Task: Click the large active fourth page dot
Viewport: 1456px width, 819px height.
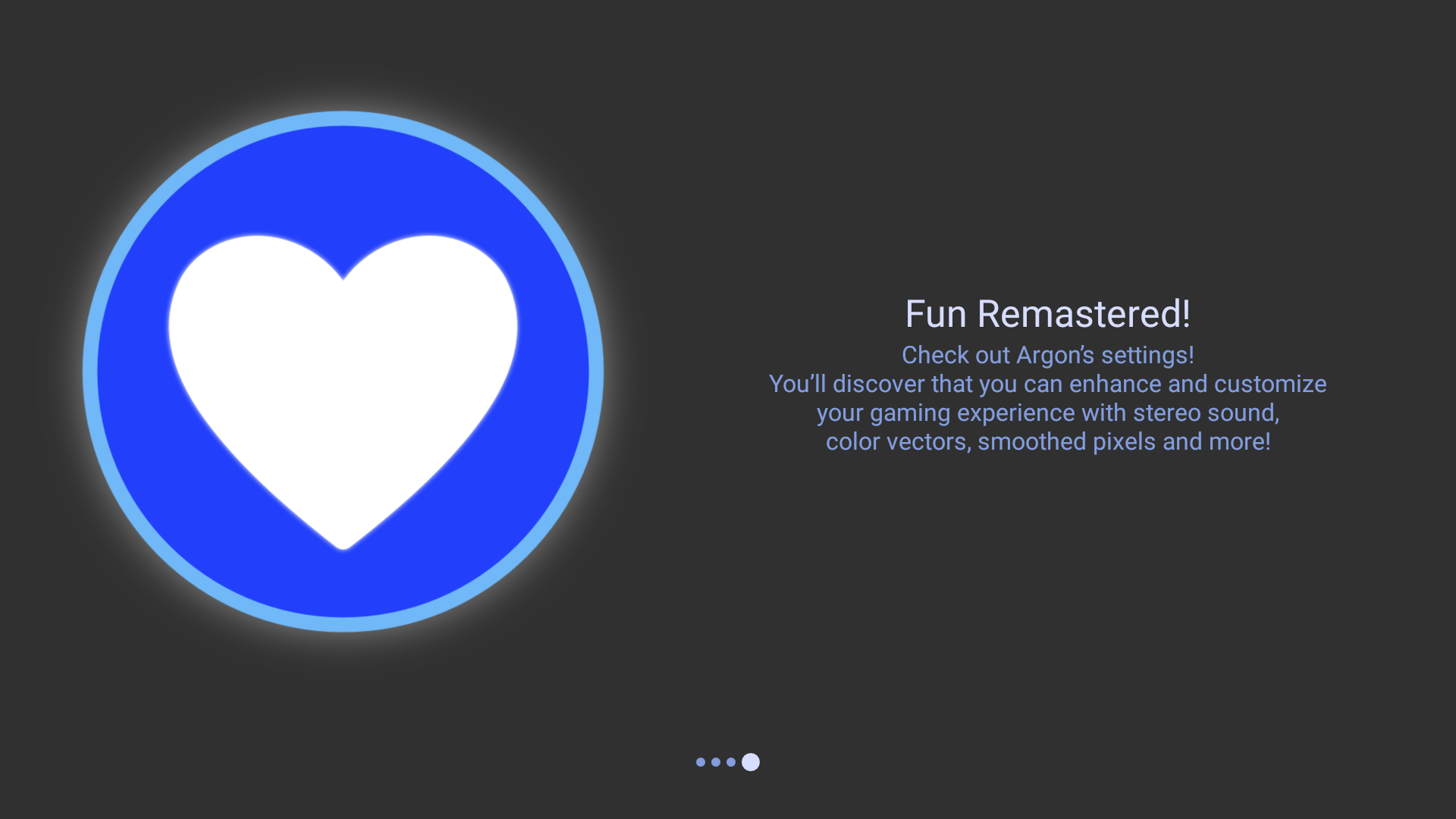Action: point(751,762)
